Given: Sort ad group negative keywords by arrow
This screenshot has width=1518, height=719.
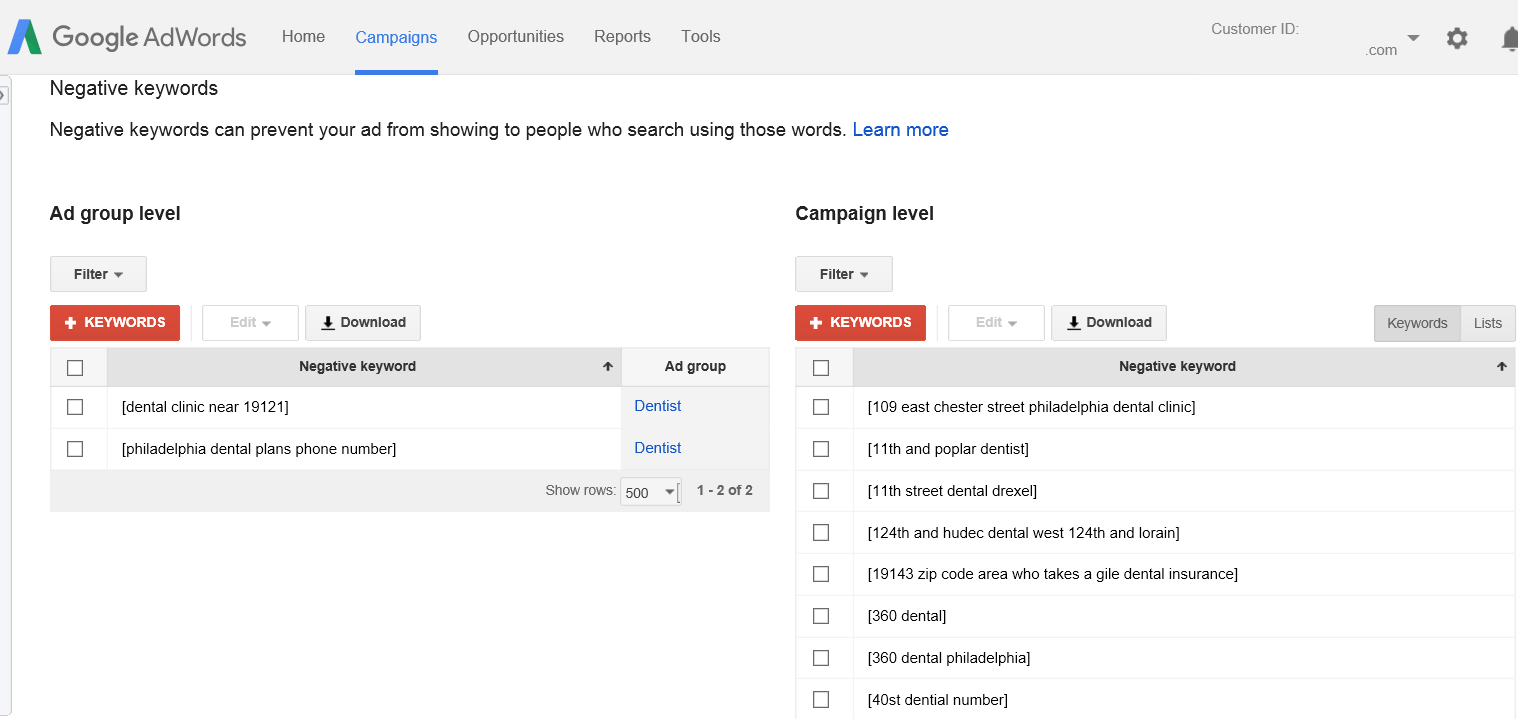Looking at the screenshot, I should (x=607, y=367).
